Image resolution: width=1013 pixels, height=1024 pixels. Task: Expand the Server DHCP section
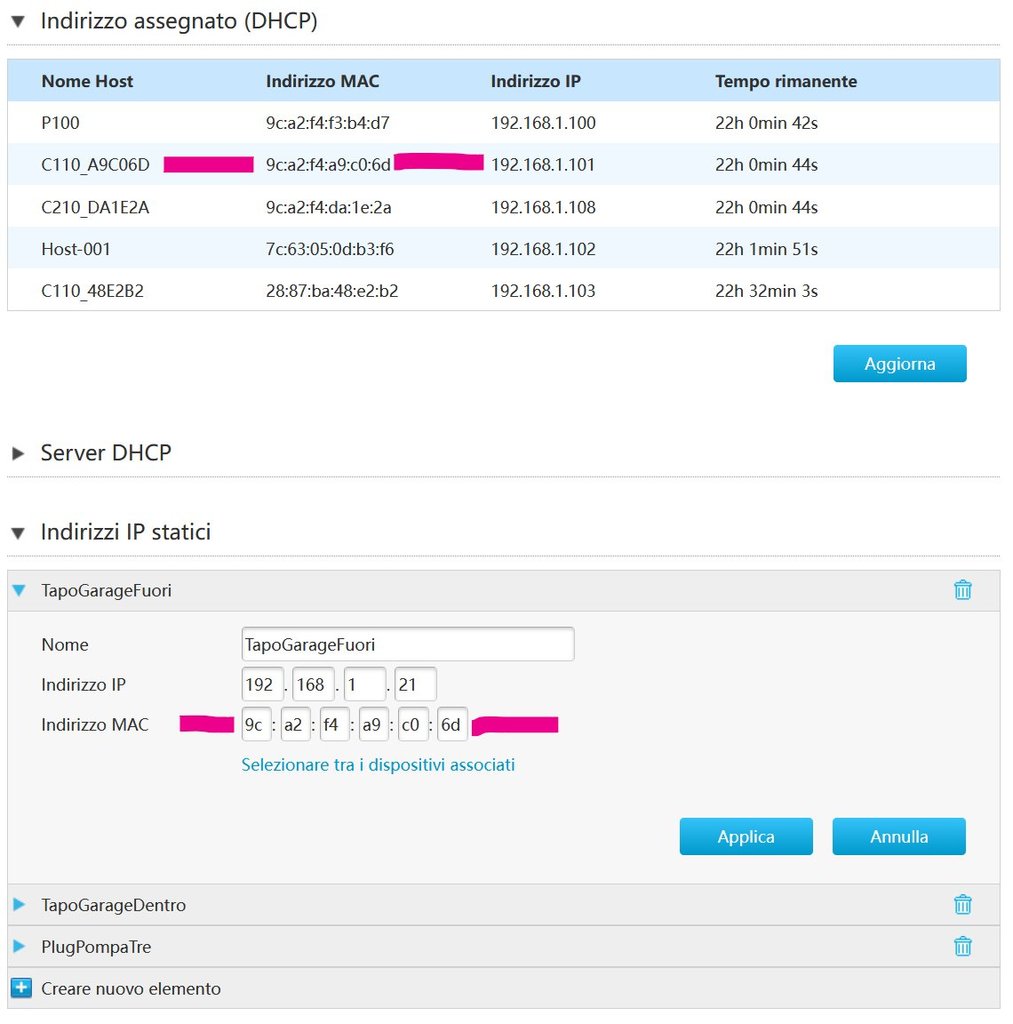point(18,453)
